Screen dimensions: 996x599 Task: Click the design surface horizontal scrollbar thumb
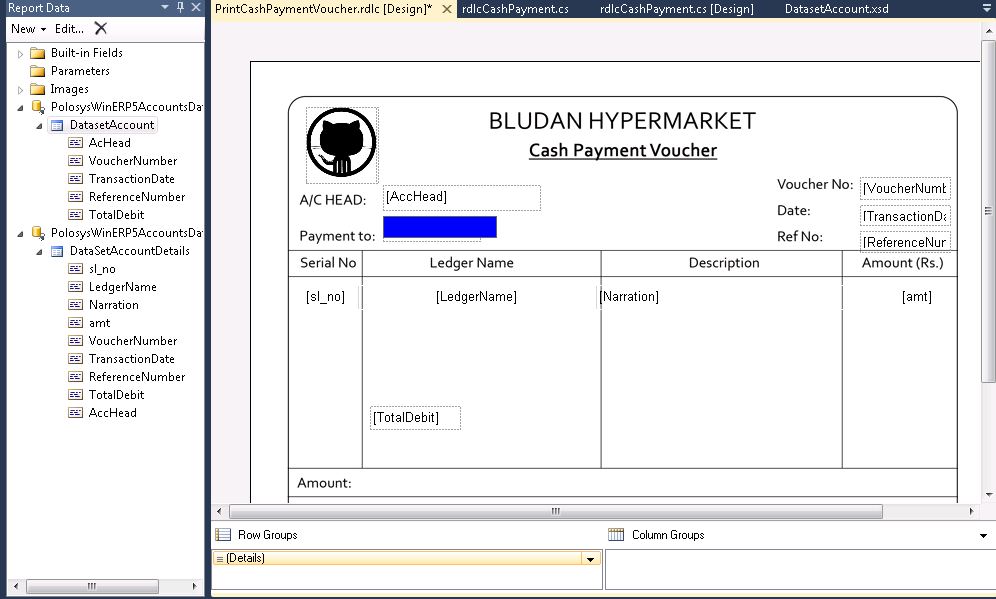coord(556,511)
